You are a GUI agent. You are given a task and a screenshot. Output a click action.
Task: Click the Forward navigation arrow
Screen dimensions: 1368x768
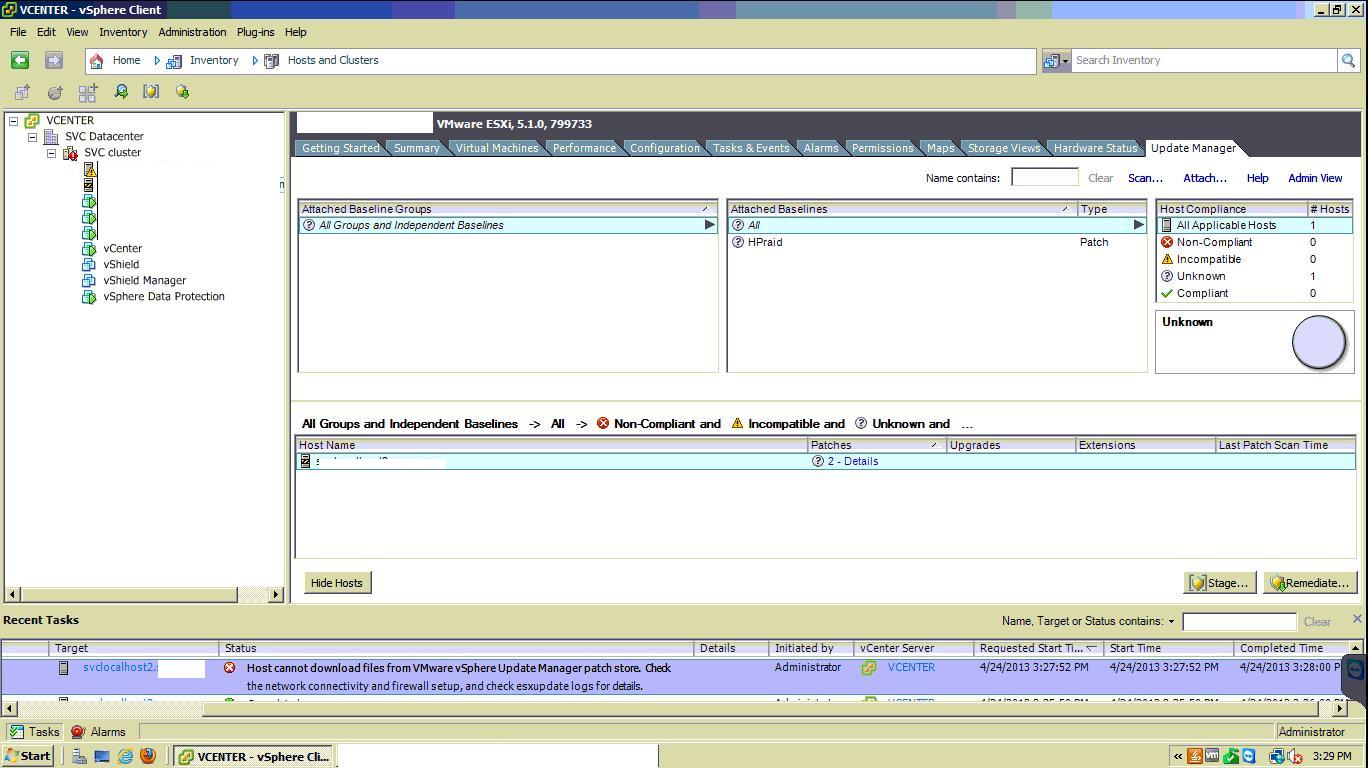pos(53,60)
